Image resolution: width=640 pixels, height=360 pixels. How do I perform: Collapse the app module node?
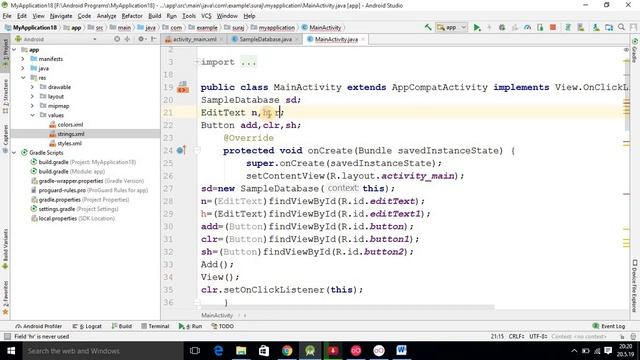pyautogui.click(x=14, y=49)
